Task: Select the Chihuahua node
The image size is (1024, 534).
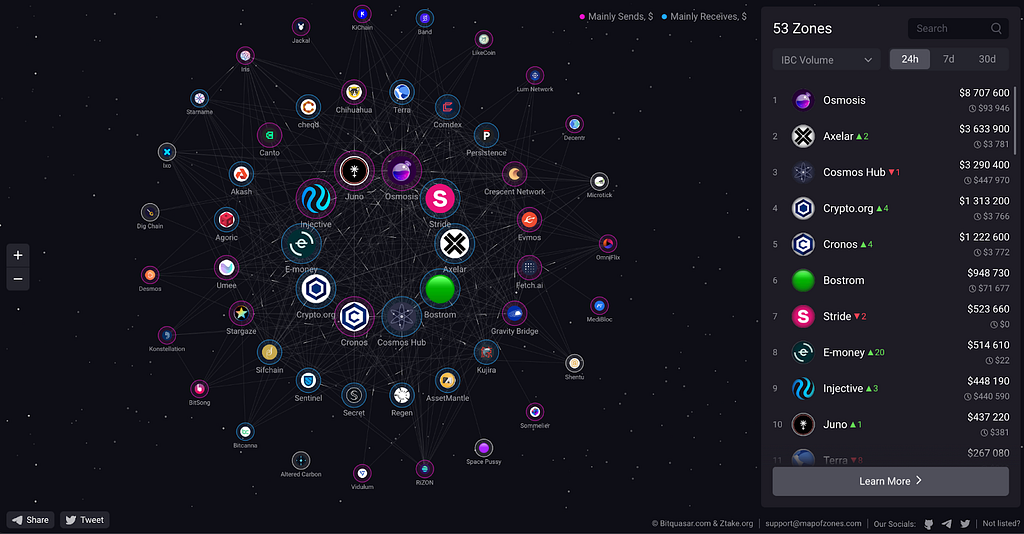Action: coord(354,93)
